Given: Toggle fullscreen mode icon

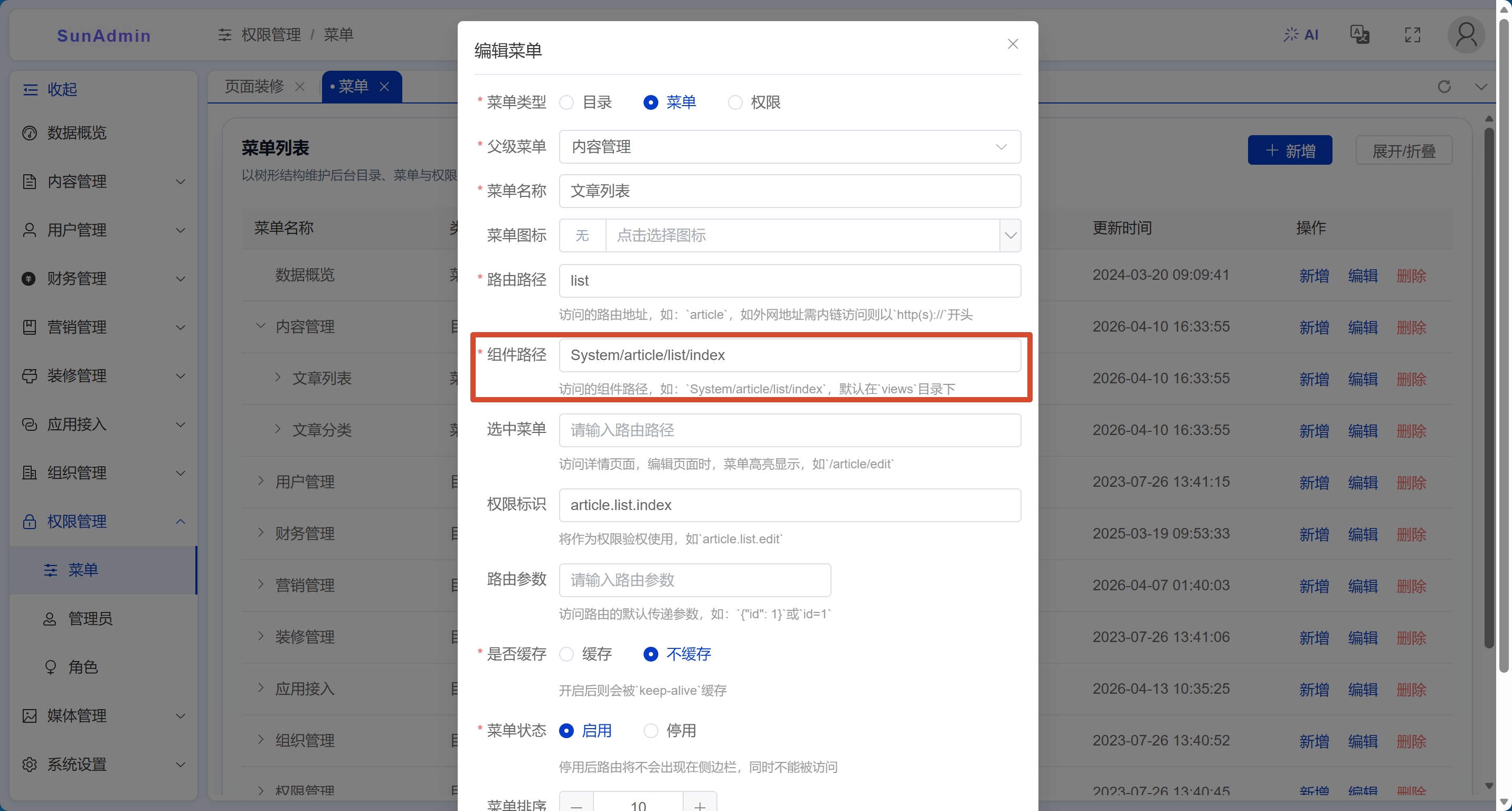Looking at the screenshot, I should tap(1412, 35).
